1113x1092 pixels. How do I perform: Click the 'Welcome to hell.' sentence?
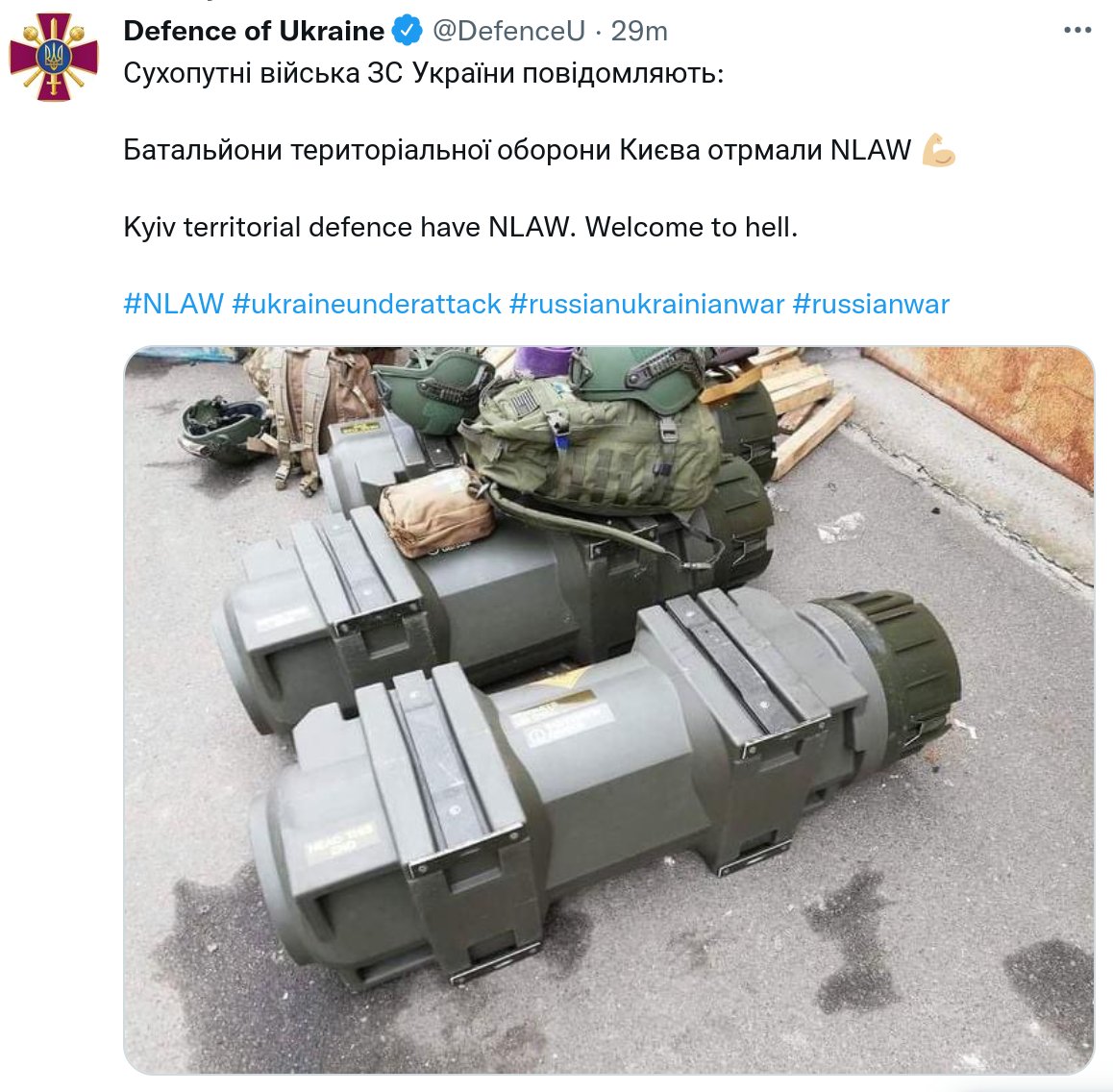click(x=691, y=227)
